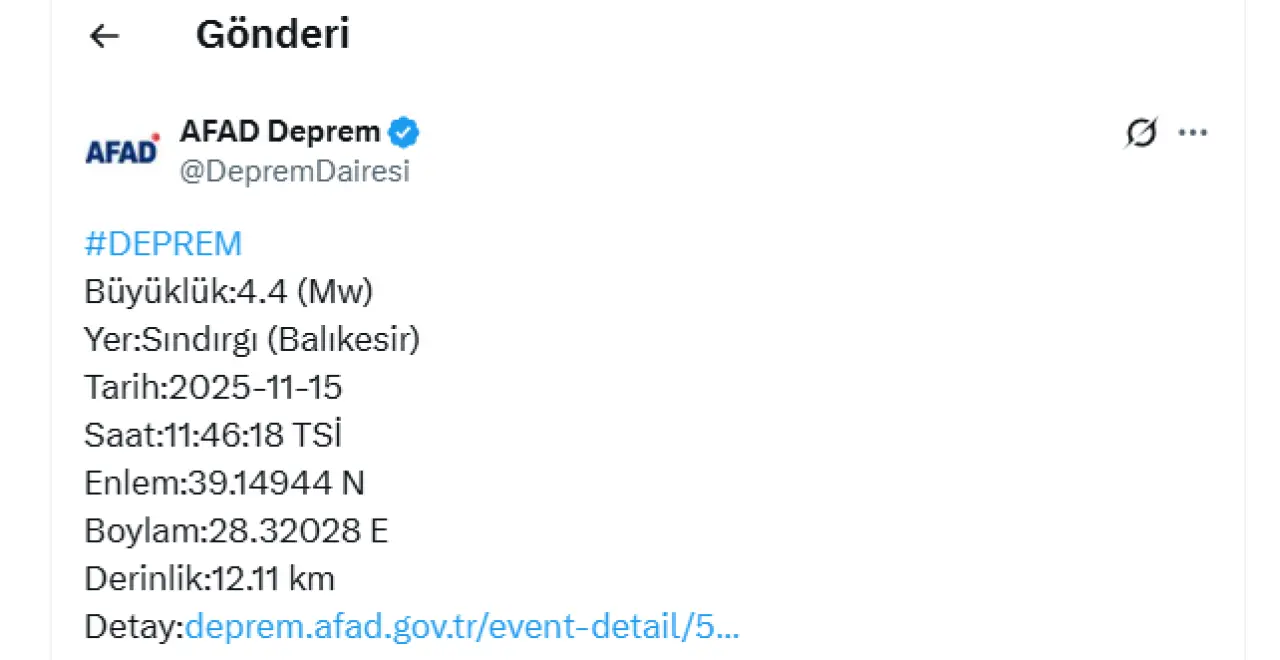Click the date 2025-11-15
Image resolution: width=1280 pixels, height=660 pixels.
point(256,388)
